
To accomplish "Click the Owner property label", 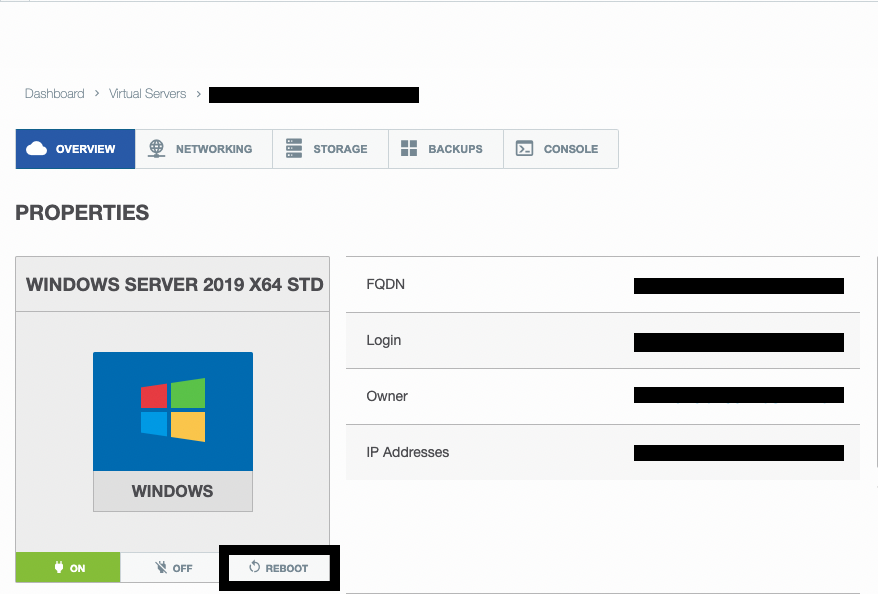I will tap(387, 396).
